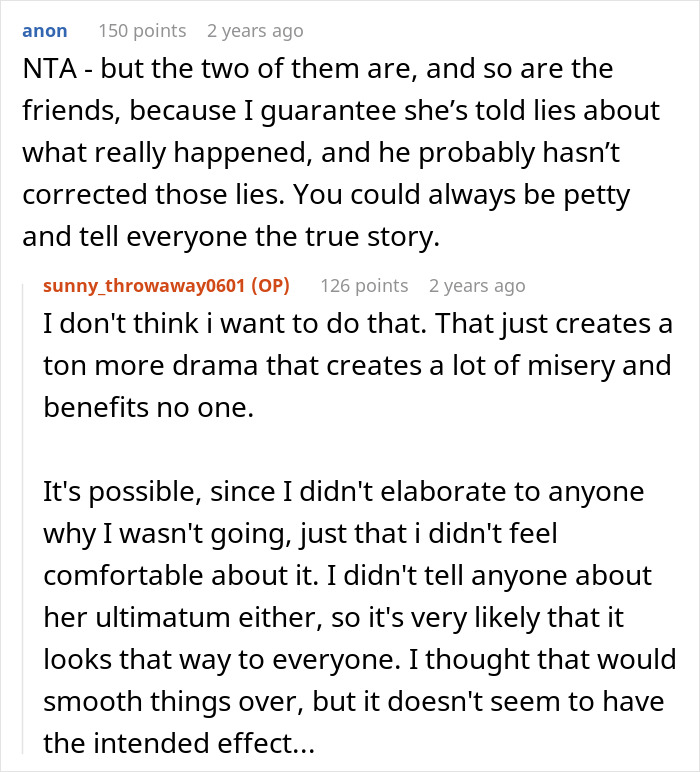700x772 pixels.
Task: Click the 150 points score label
Action: click(x=142, y=31)
